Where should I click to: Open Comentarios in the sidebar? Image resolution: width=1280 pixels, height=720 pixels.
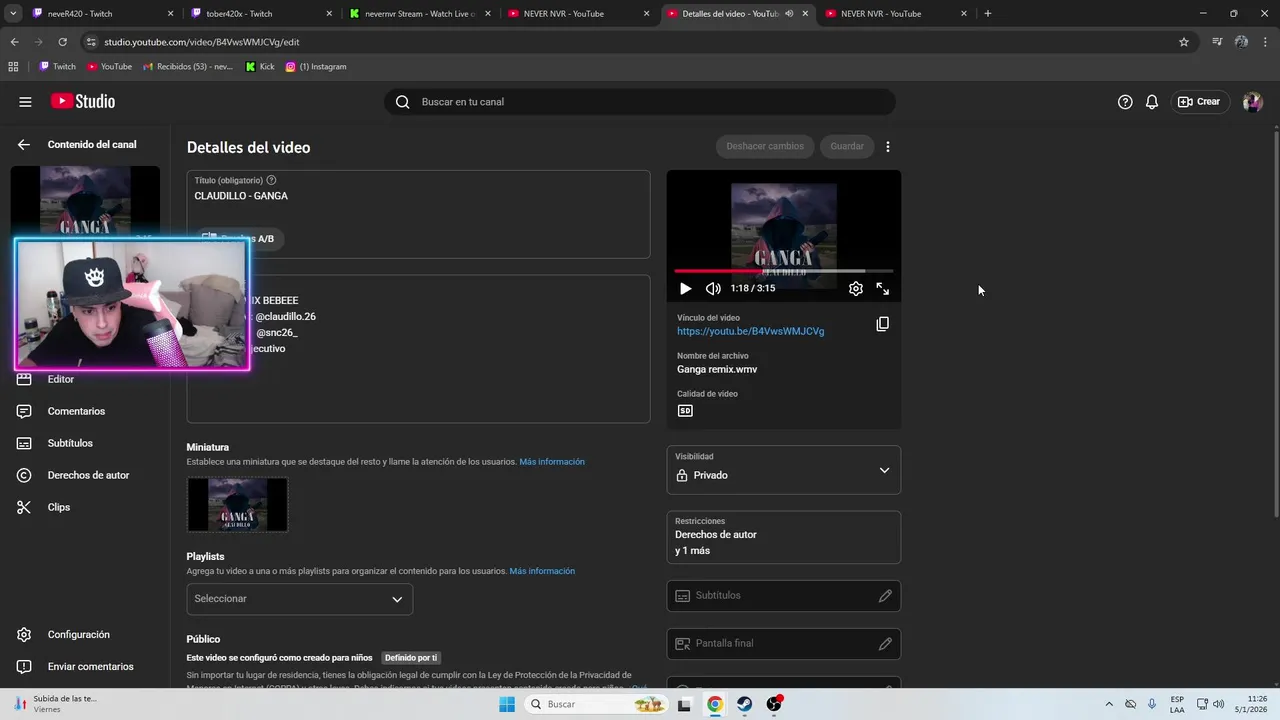coord(76,411)
